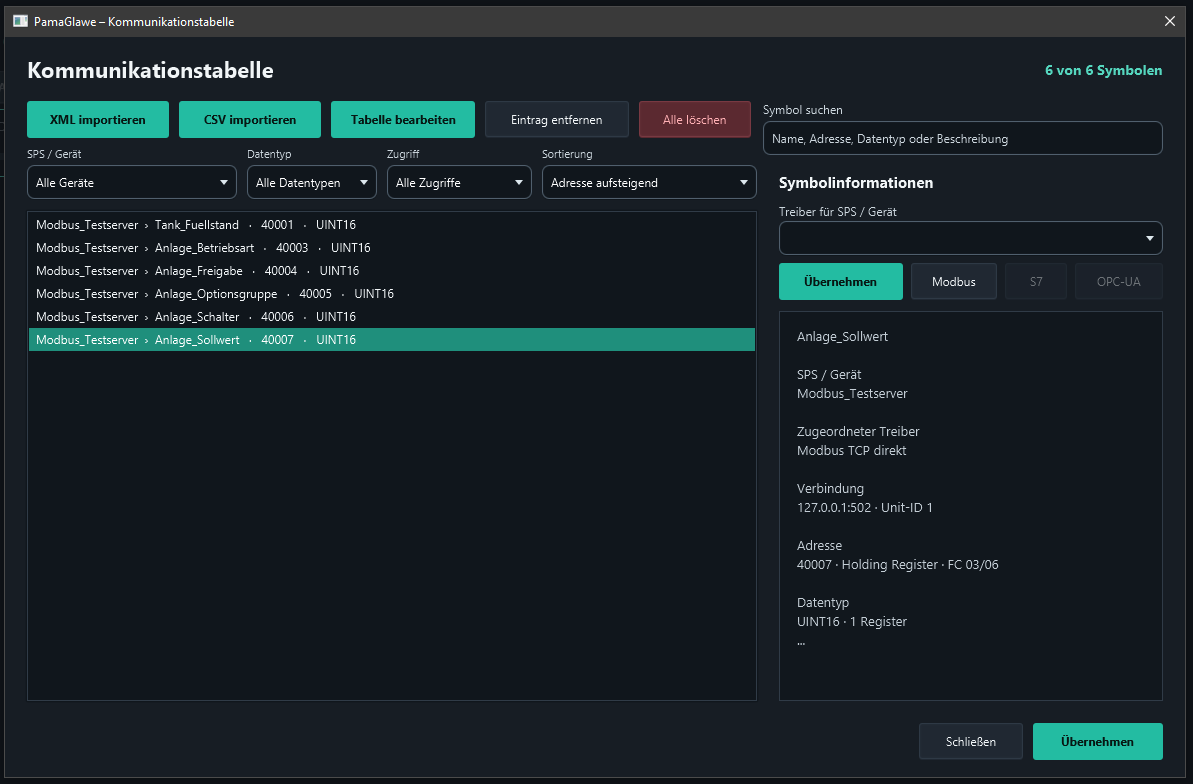Viewport: 1193px width, 784px height.
Task: Select the Tank_Fuellstand row
Action: pos(392,225)
